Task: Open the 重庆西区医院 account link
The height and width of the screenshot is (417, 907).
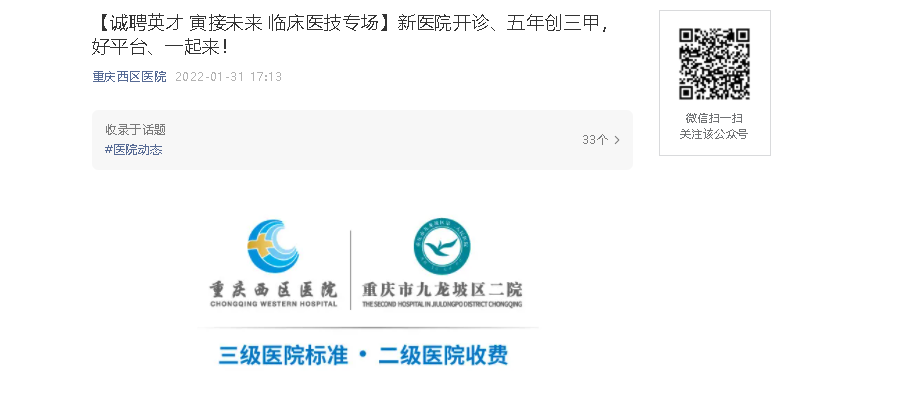Action: click(x=130, y=77)
